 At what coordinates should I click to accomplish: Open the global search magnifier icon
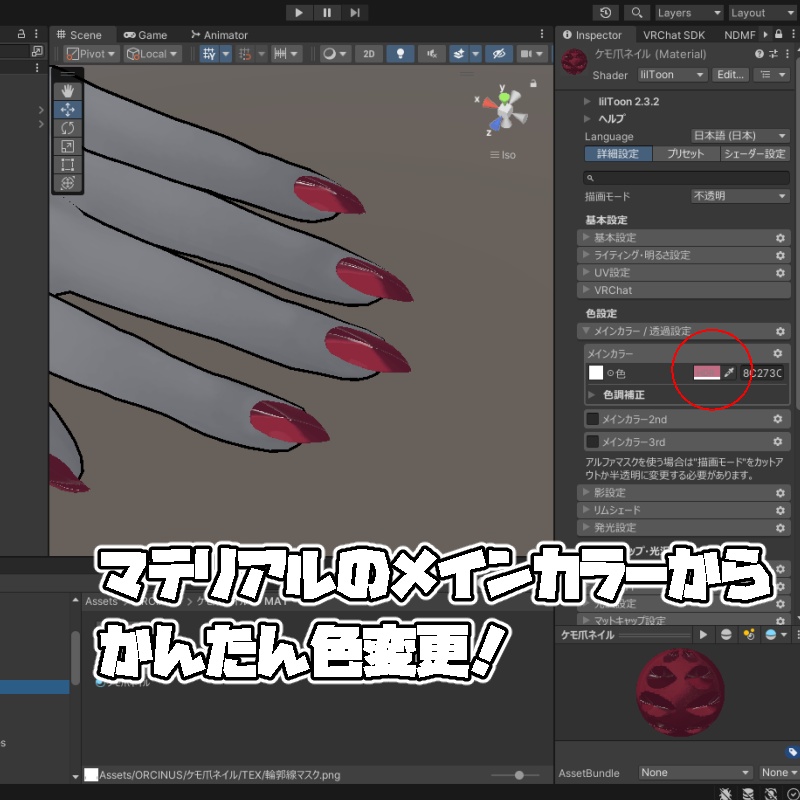(x=637, y=13)
